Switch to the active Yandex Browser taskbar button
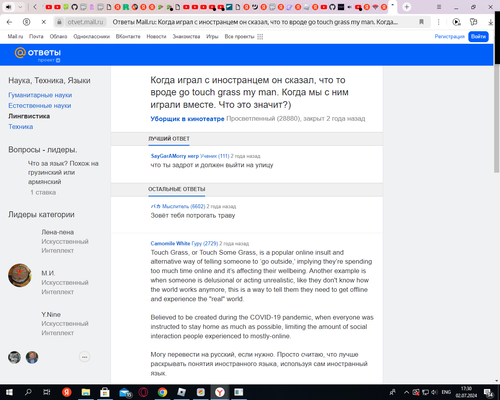The width and height of the screenshot is (500, 400). (220, 392)
